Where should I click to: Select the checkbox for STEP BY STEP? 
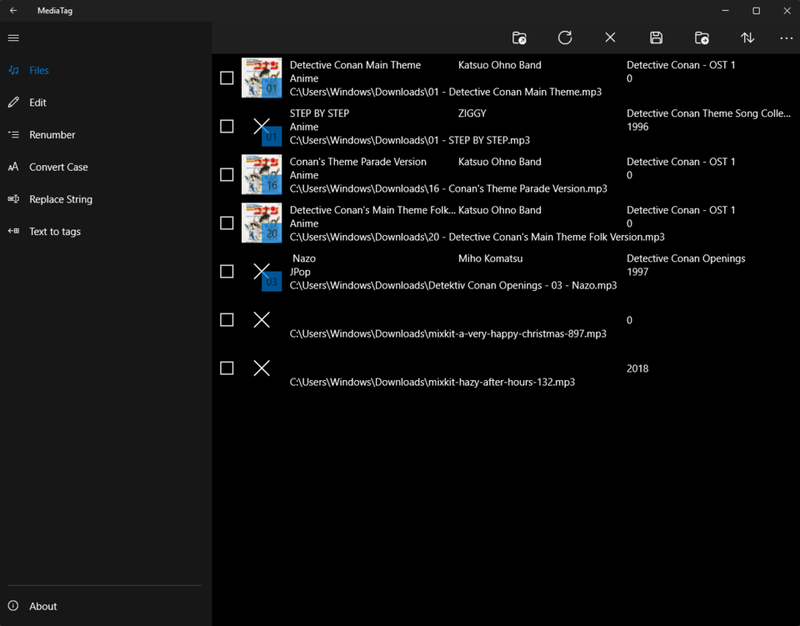(x=227, y=126)
